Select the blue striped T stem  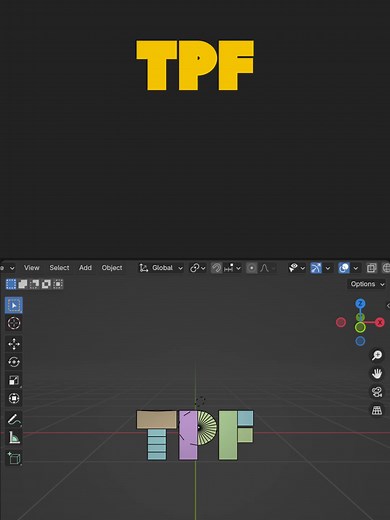tap(157, 445)
